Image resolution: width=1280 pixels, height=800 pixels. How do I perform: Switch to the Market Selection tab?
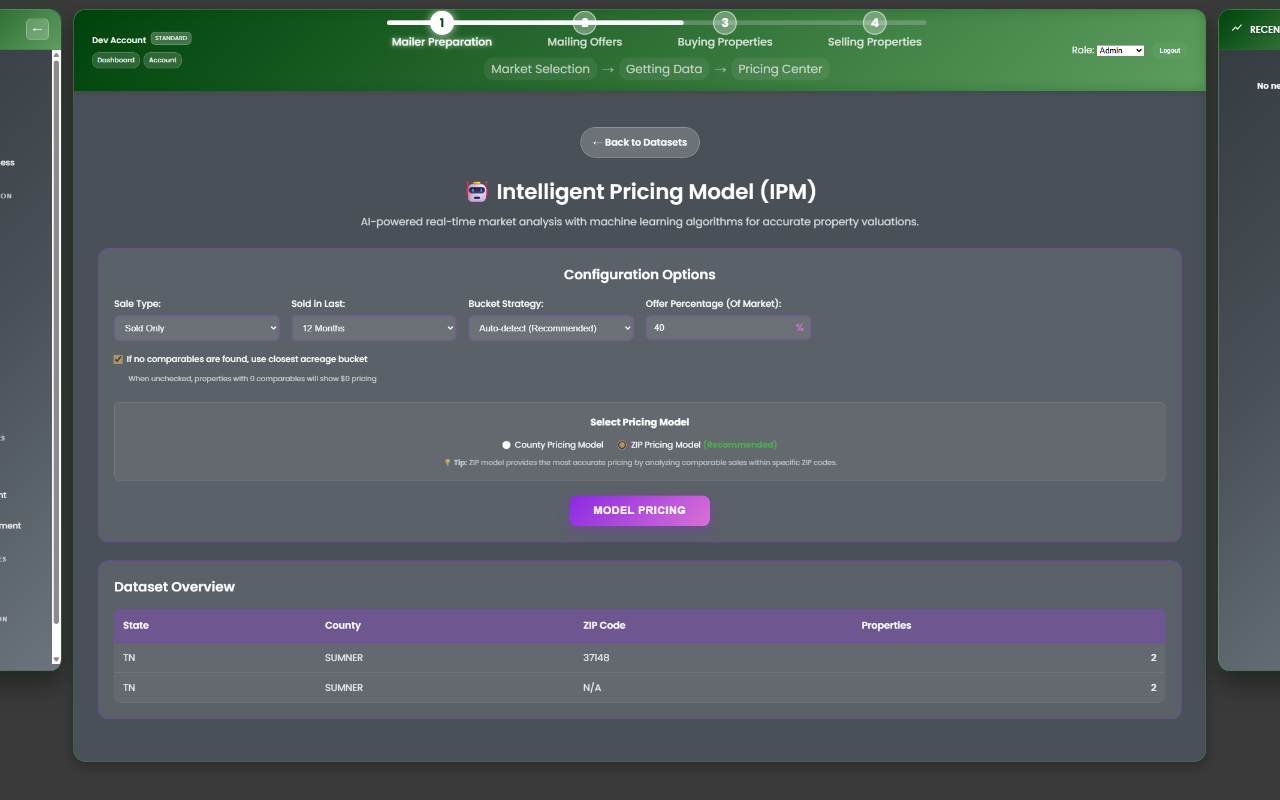[x=540, y=68]
